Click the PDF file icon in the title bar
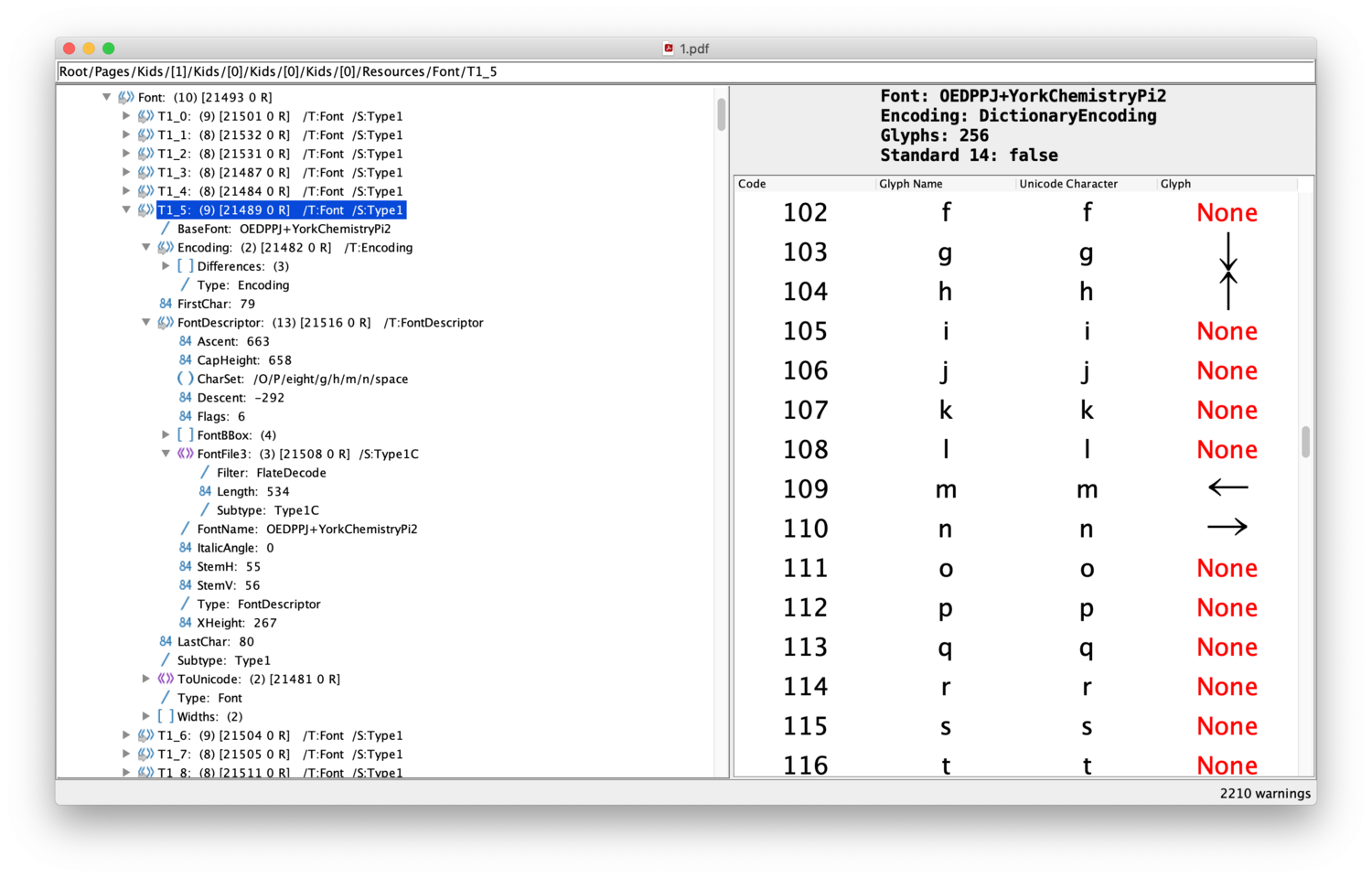The width and height of the screenshot is (1372, 878). click(669, 48)
